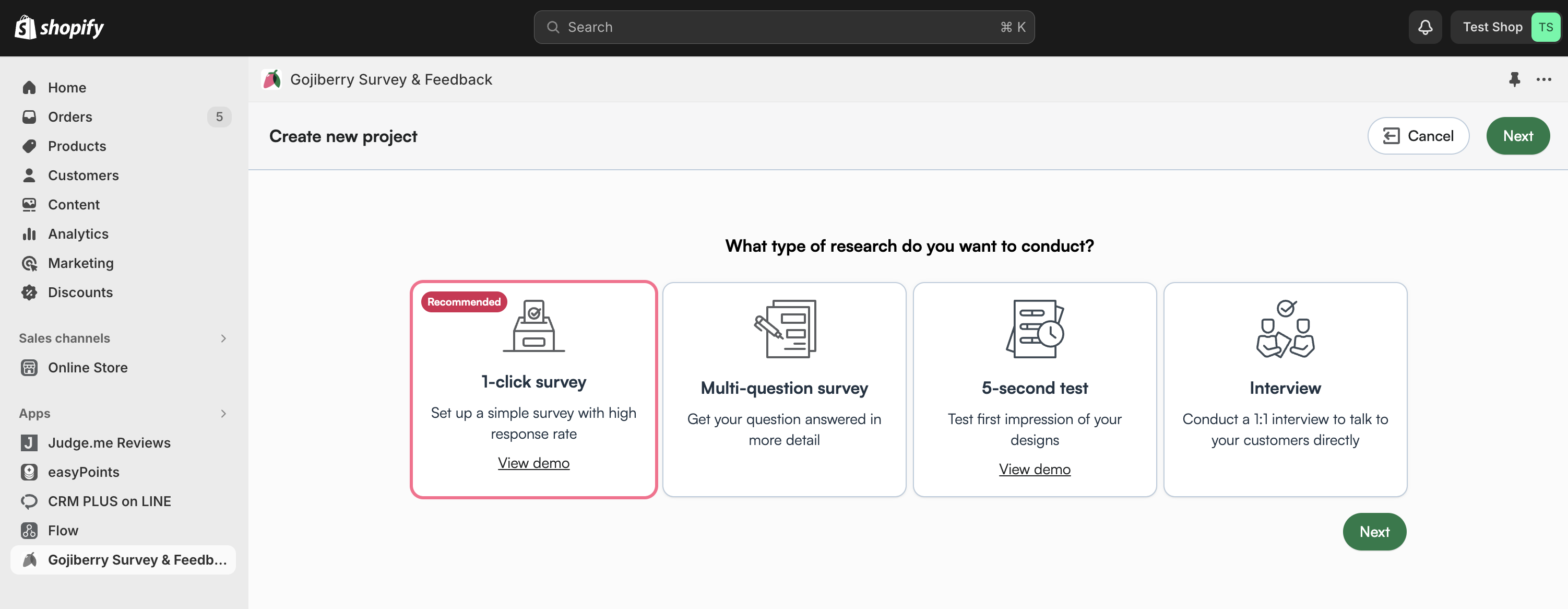
Task: Click the Products tag icon
Action: coord(29,146)
